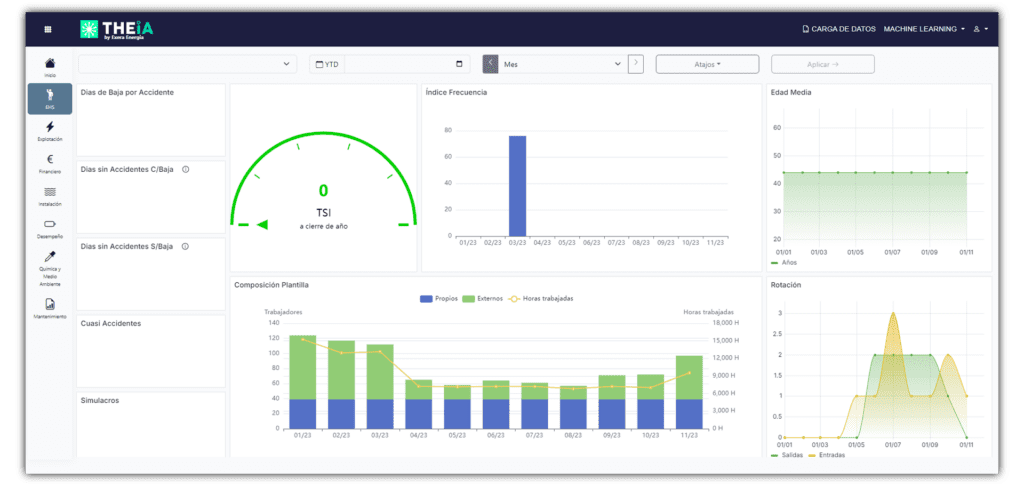The width and height of the screenshot is (1024, 486).
Task: Open the user account menu
Action: (x=981, y=29)
